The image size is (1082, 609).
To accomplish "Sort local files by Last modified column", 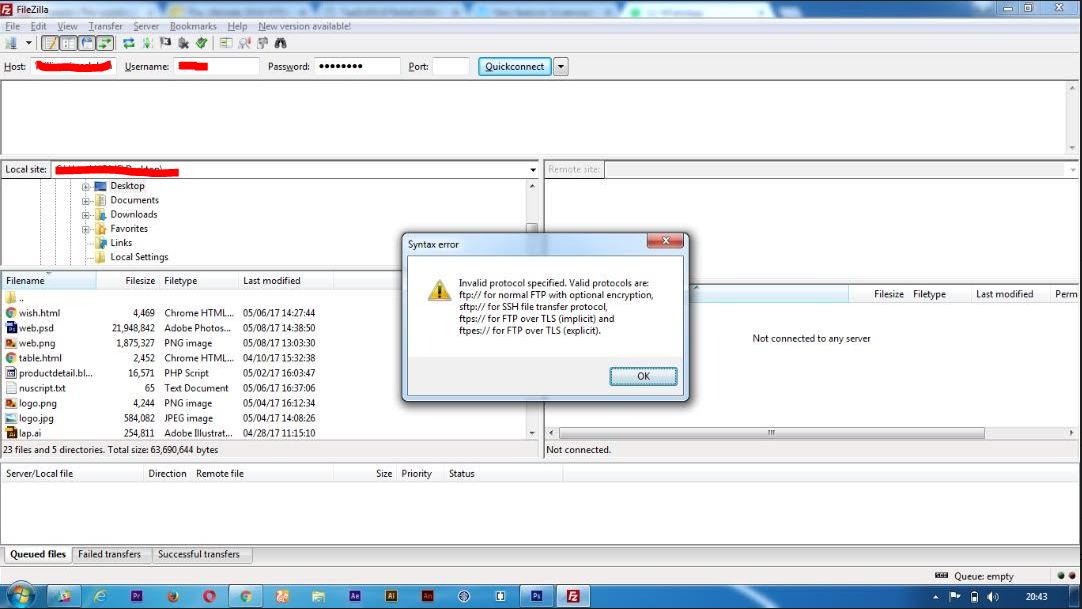I will 286,281.
